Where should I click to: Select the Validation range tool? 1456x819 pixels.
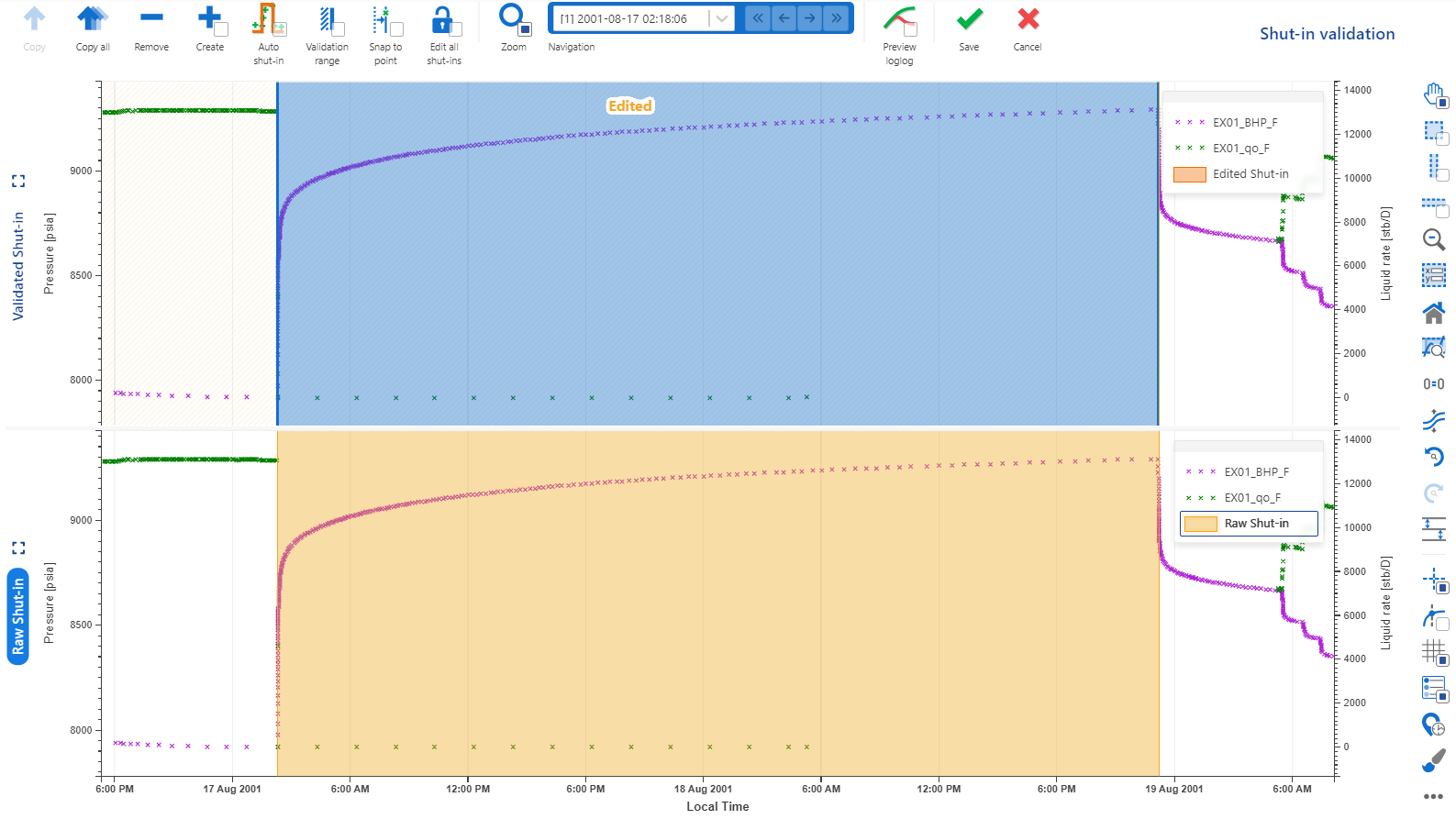327,35
